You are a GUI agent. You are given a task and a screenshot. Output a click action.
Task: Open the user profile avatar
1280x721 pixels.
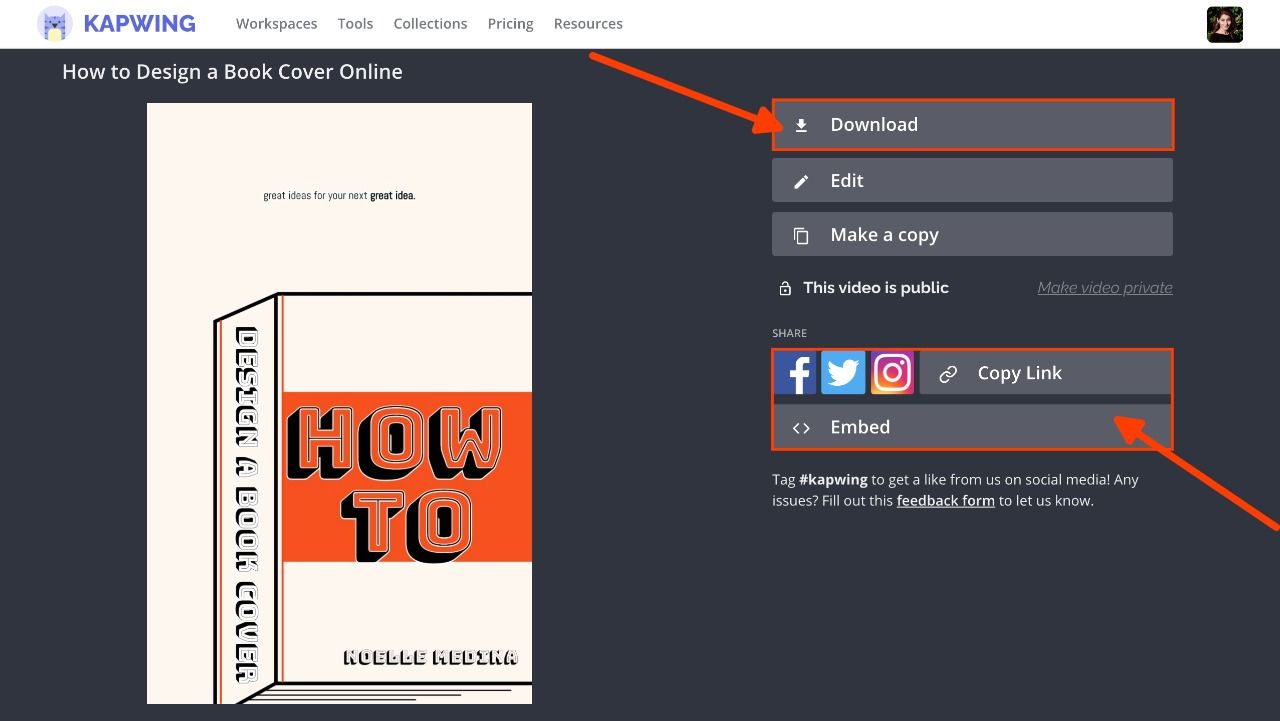click(x=1224, y=25)
